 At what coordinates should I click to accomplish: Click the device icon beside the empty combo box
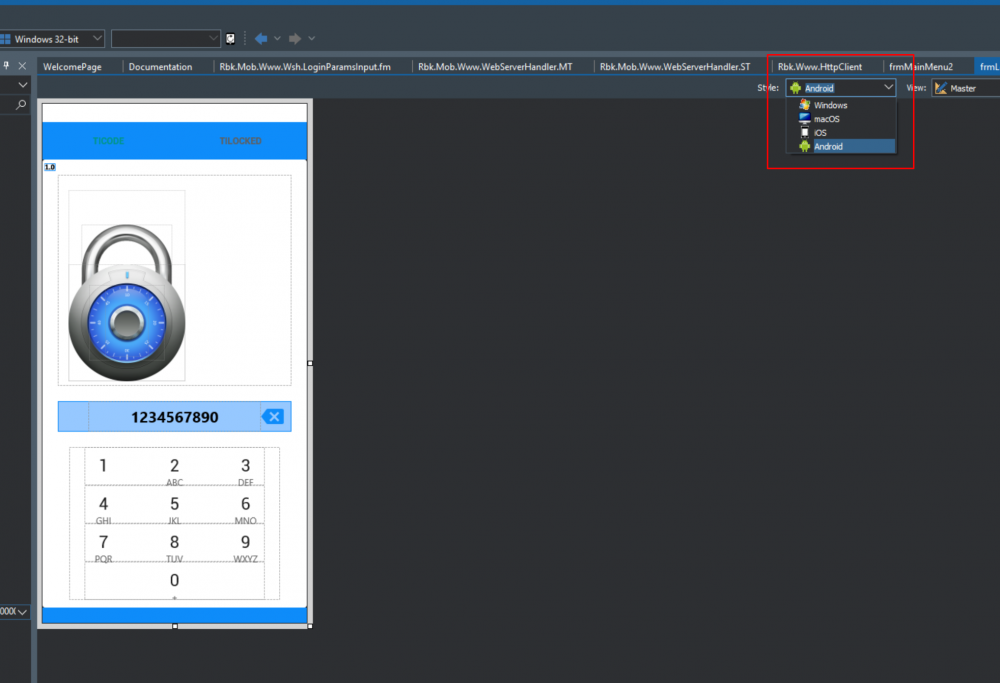(x=230, y=39)
